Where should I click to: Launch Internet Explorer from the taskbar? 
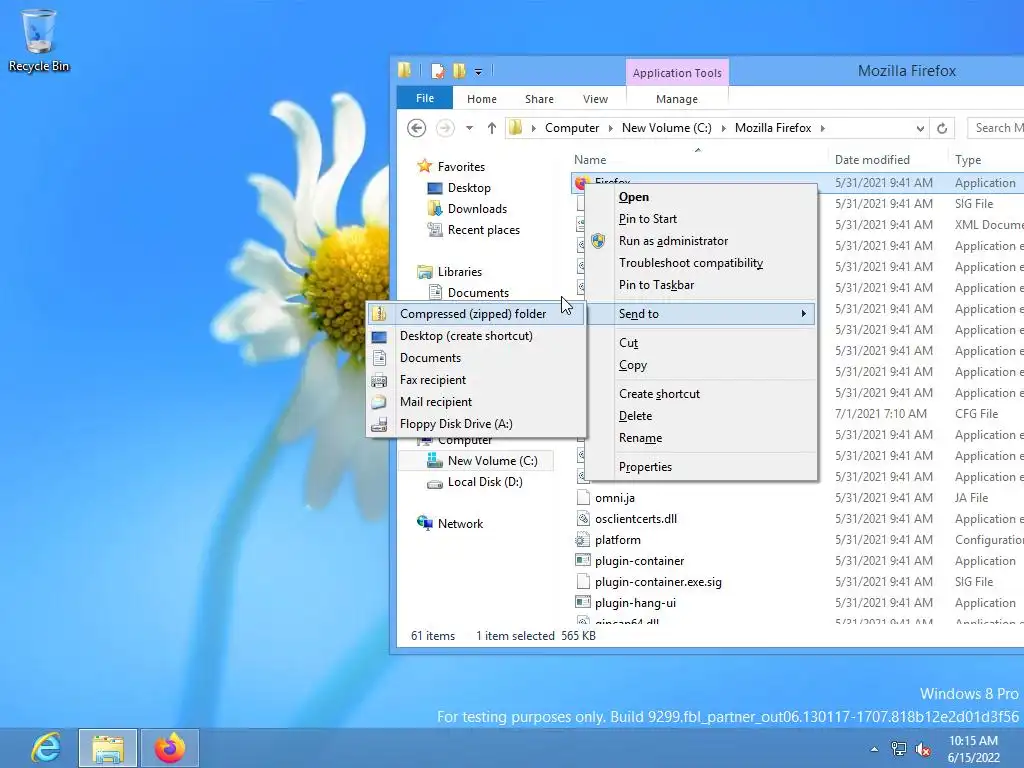pos(46,748)
